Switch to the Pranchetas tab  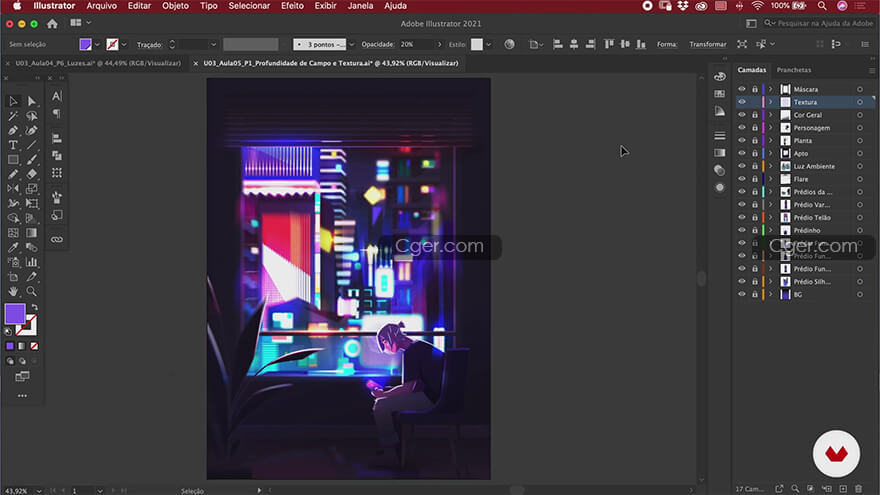(794, 70)
